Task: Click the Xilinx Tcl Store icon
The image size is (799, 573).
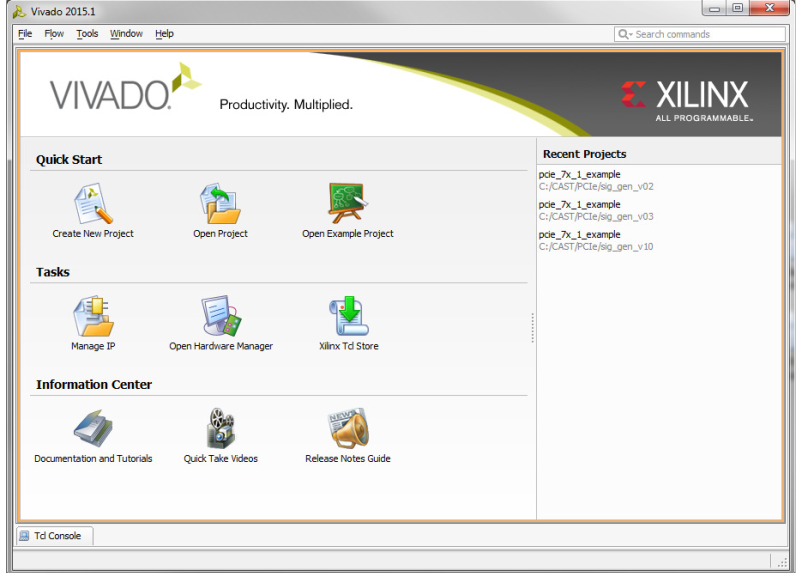Action: pyautogui.click(x=349, y=316)
